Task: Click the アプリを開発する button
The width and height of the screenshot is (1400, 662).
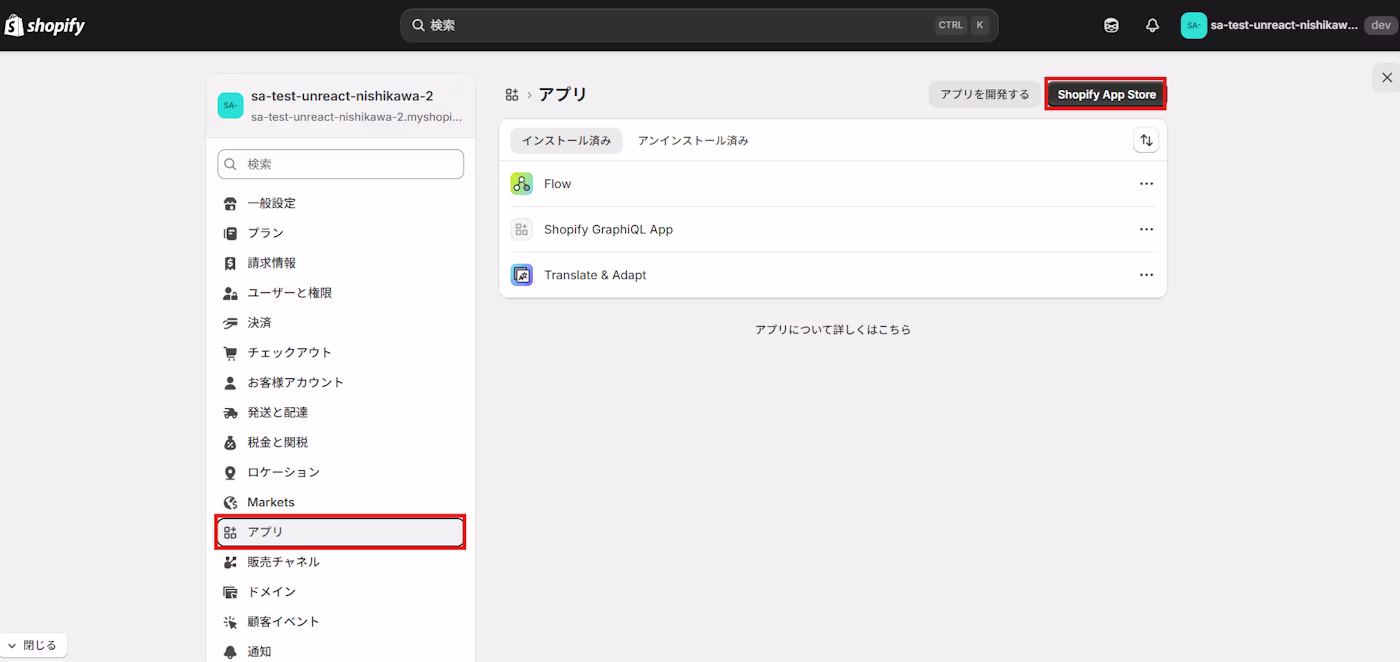Action: point(984,93)
